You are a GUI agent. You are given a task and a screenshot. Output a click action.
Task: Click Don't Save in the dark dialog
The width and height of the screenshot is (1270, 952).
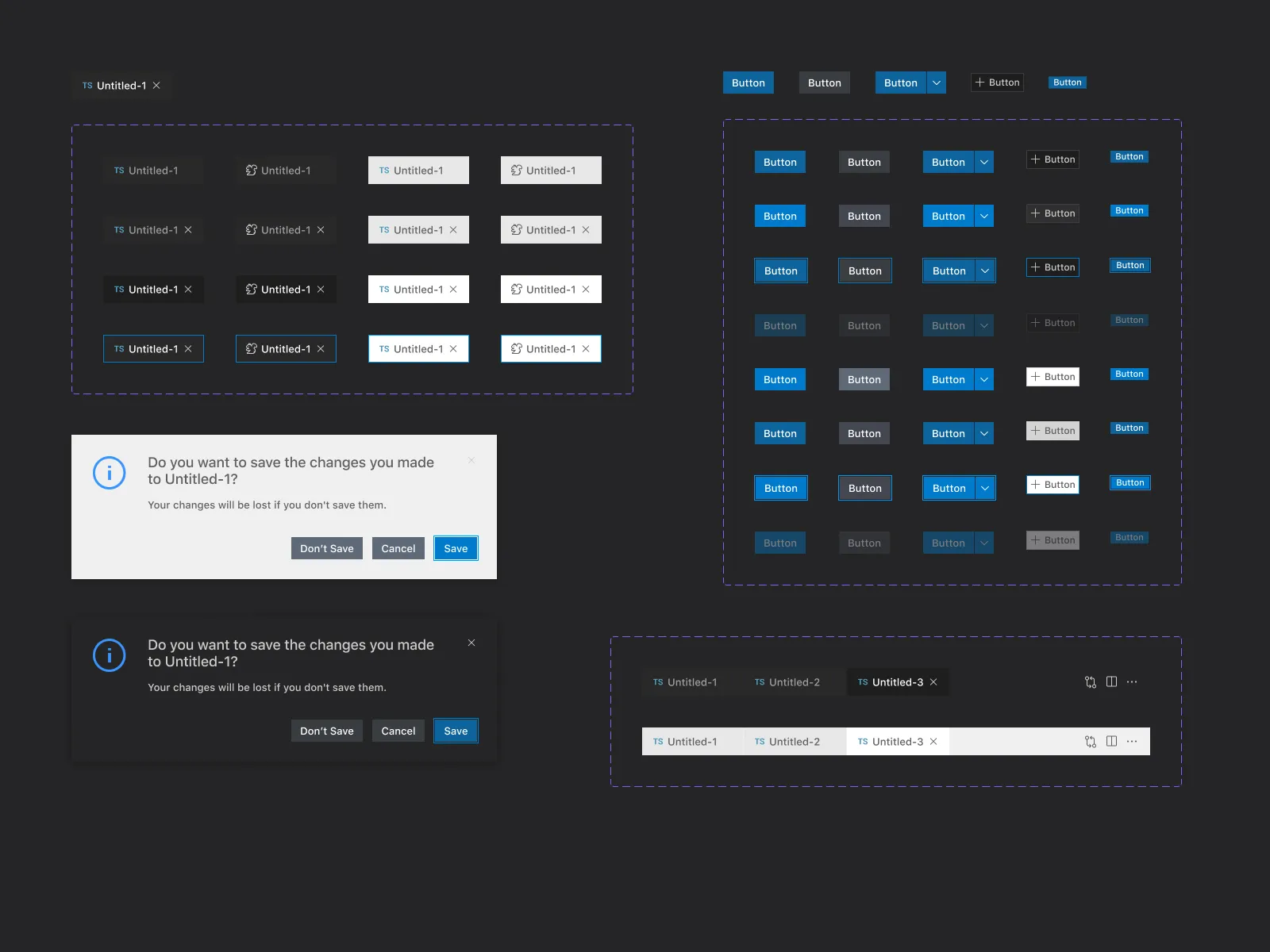click(x=326, y=731)
